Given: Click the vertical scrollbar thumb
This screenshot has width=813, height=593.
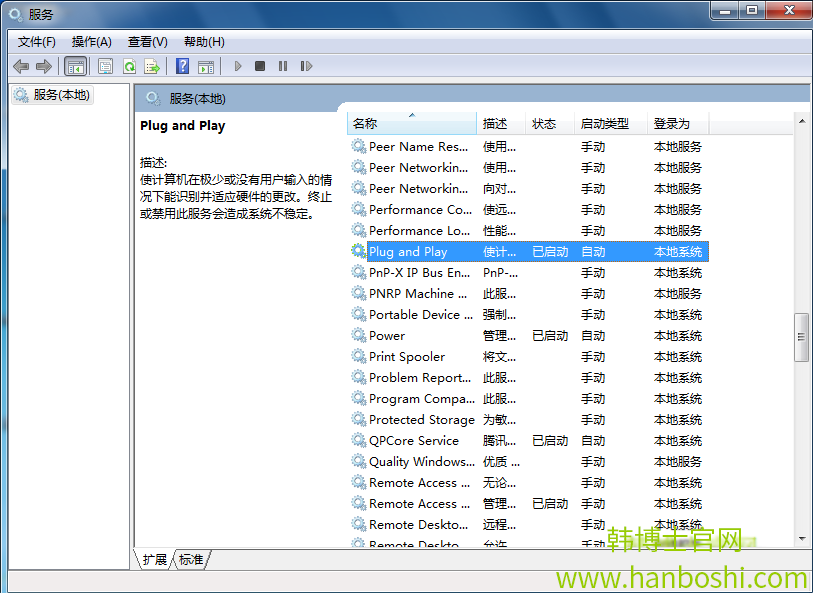Looking at the screenshot, I should (x=801, y=337).
